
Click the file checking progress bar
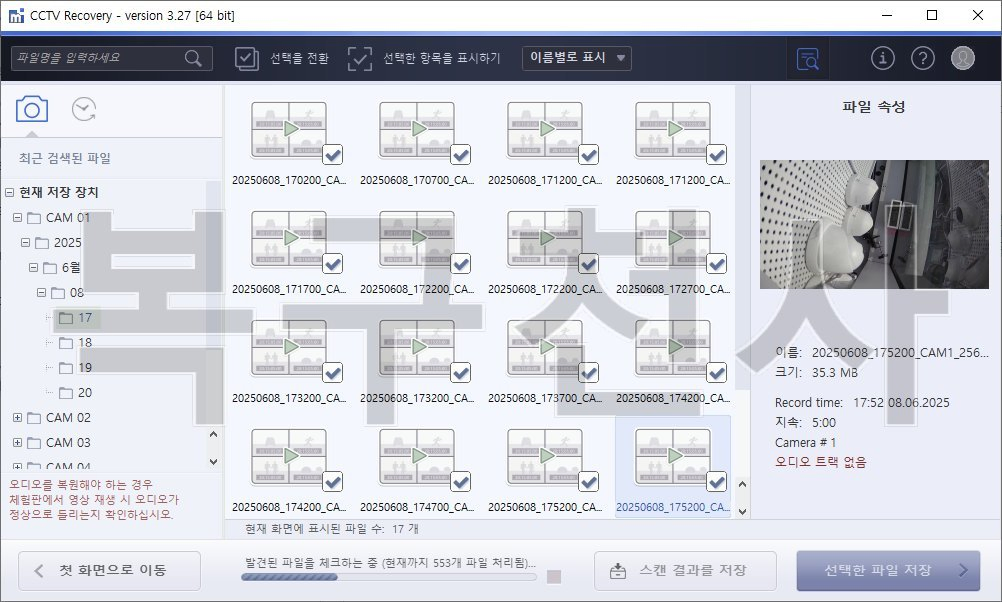click(389, 577)
